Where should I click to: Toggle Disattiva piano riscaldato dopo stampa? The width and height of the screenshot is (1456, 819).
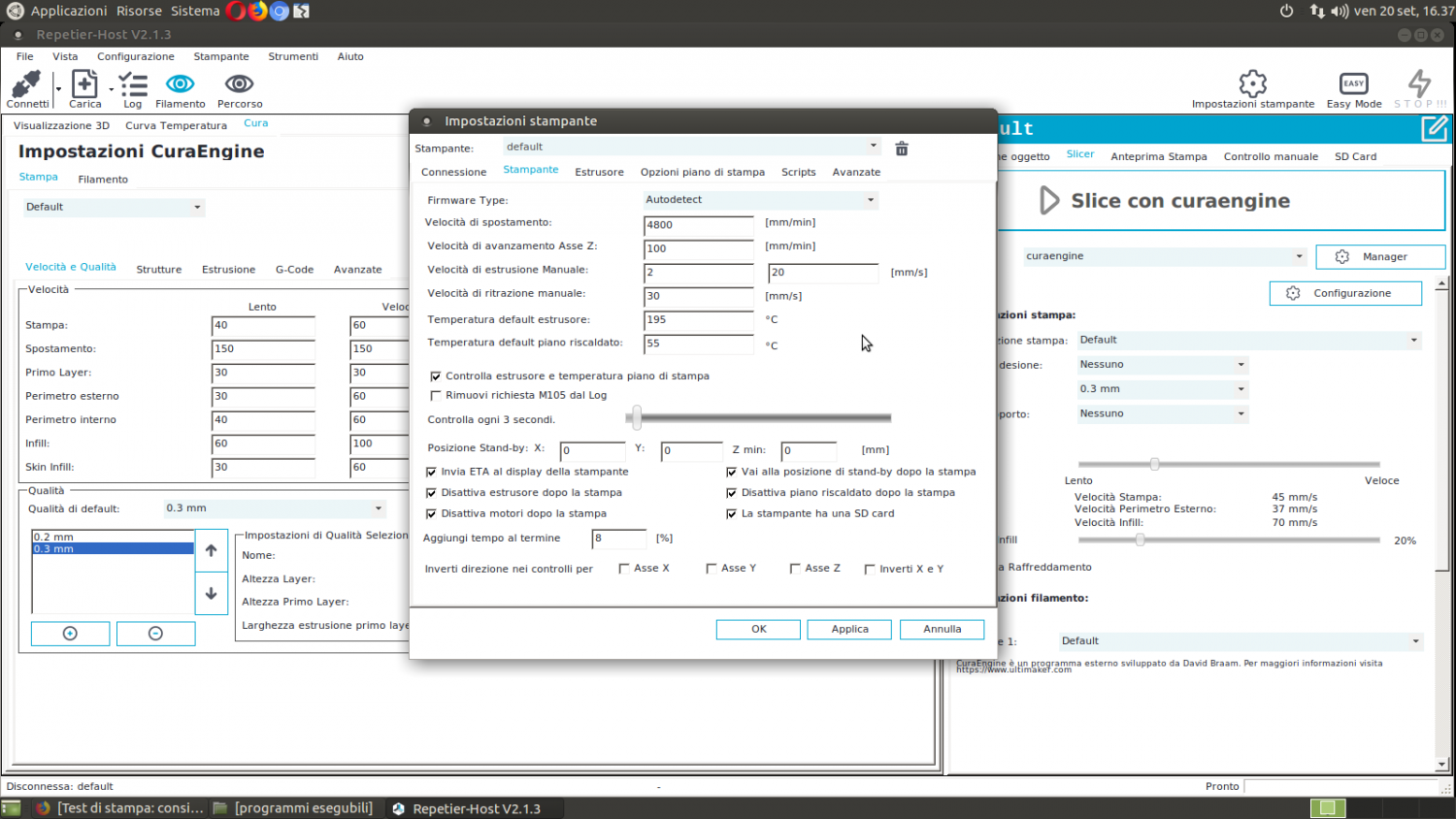pos(732,493)
